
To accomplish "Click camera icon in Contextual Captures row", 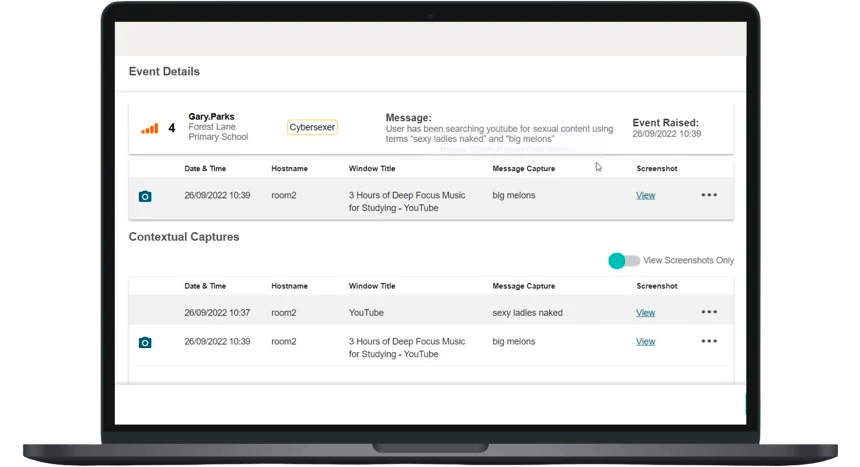I will coord(145,342).
